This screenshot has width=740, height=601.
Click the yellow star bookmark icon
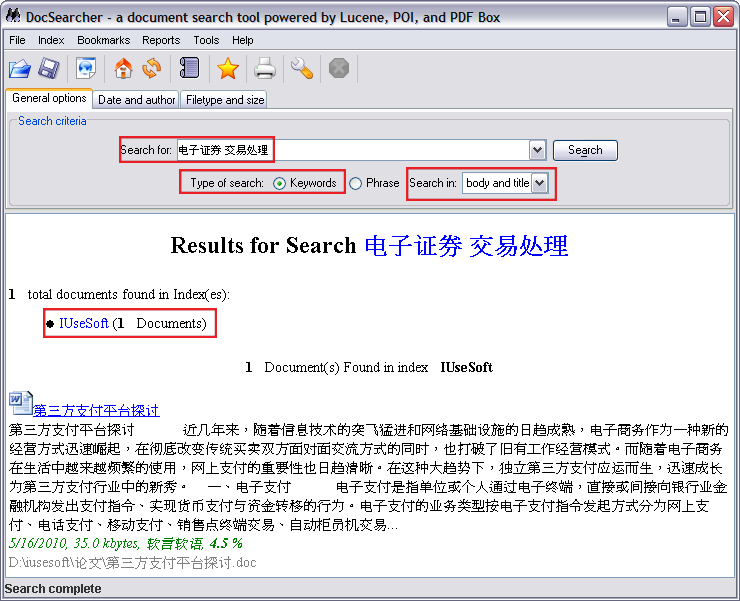pos(228,68)
